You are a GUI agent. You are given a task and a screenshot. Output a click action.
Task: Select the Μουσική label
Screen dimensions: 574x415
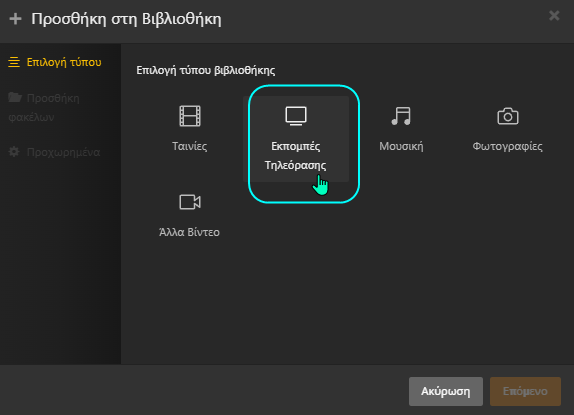click(x=401, y=146)
